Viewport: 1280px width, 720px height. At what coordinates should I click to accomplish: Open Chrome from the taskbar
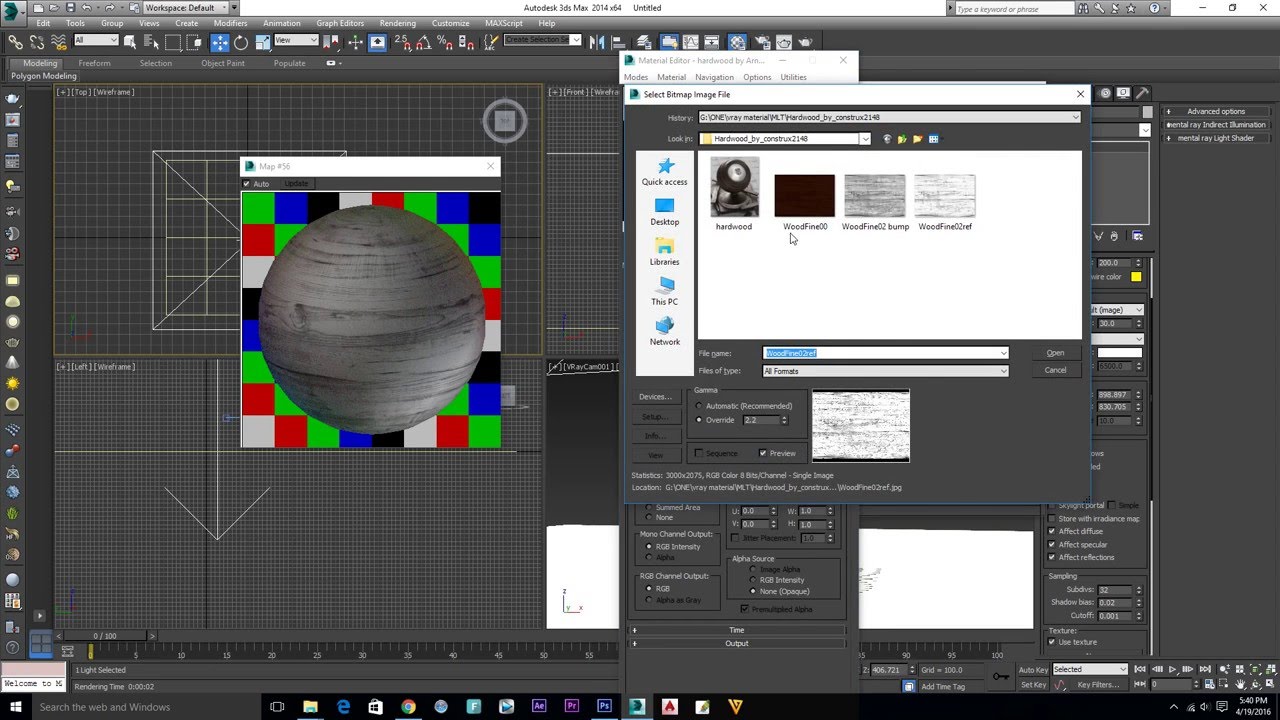pos(408,707)
